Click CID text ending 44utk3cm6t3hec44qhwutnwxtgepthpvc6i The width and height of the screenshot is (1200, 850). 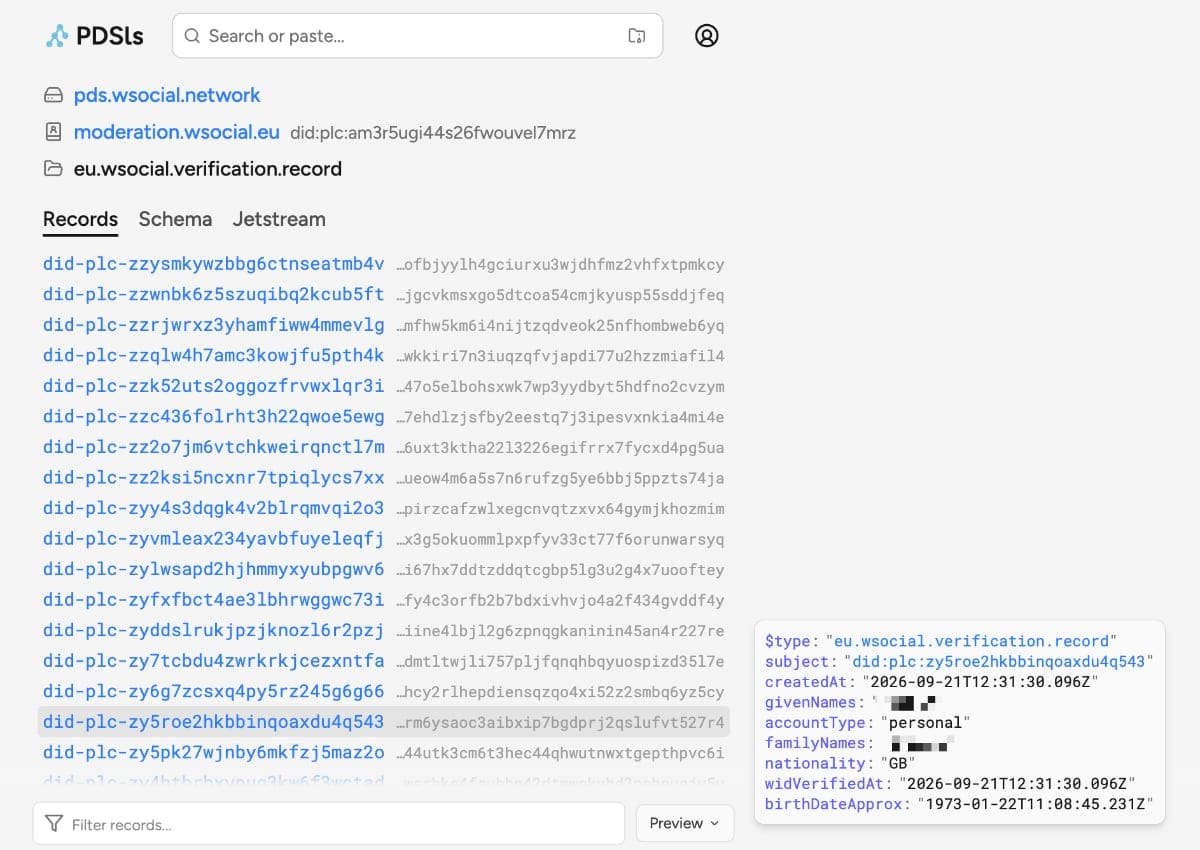tap(561, 753)
